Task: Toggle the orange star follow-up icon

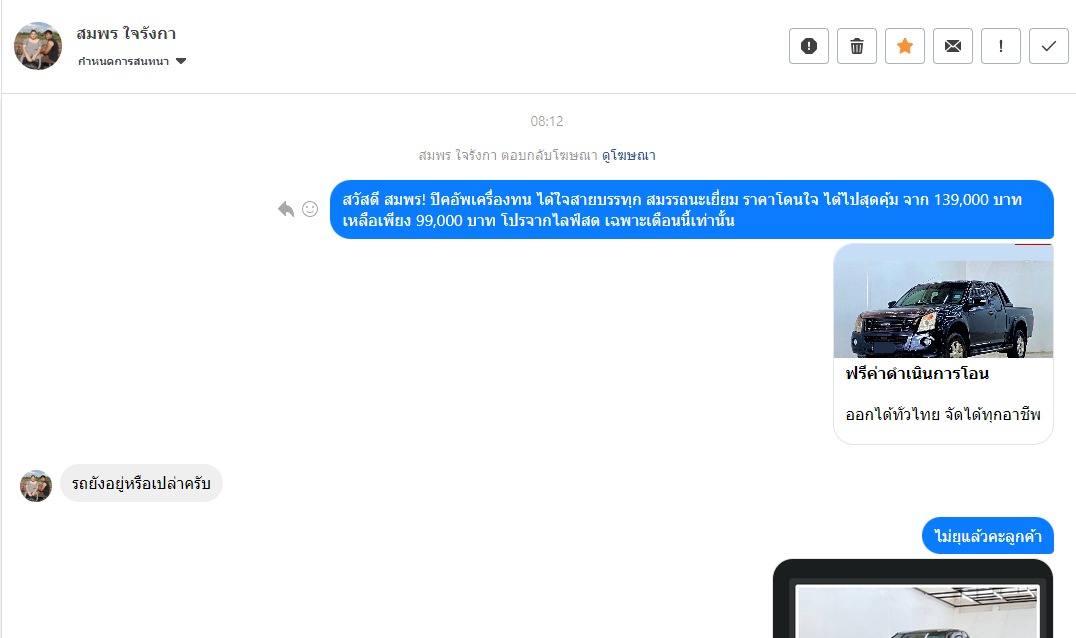Action: coord(904,46)
